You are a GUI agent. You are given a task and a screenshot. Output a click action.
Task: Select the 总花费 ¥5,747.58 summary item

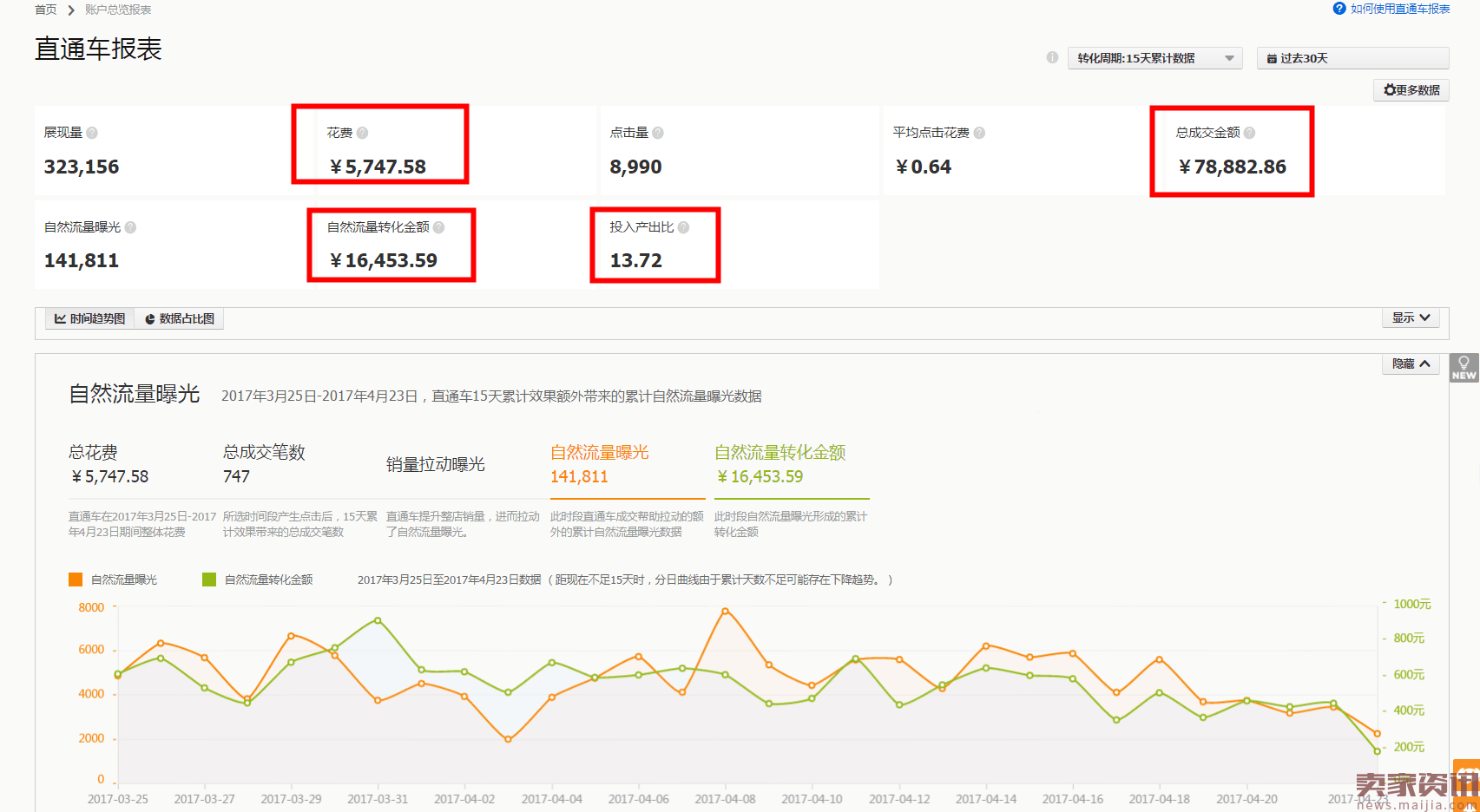109,465
